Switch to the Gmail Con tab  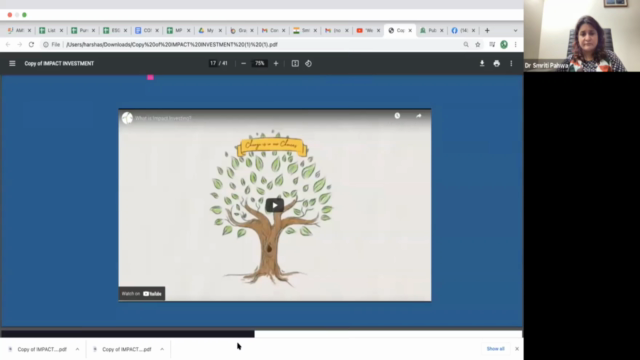tap(273, 31)
